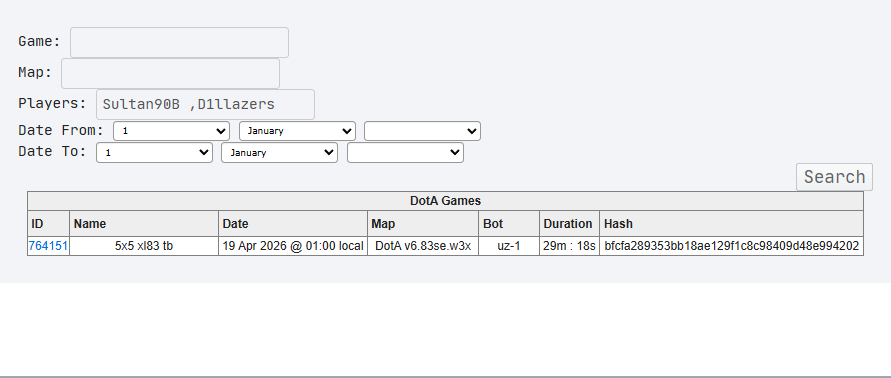Screen dimensions: 891x378
Task: Click the hash value bfcfa289353 cell
Action: click(731, 246)
